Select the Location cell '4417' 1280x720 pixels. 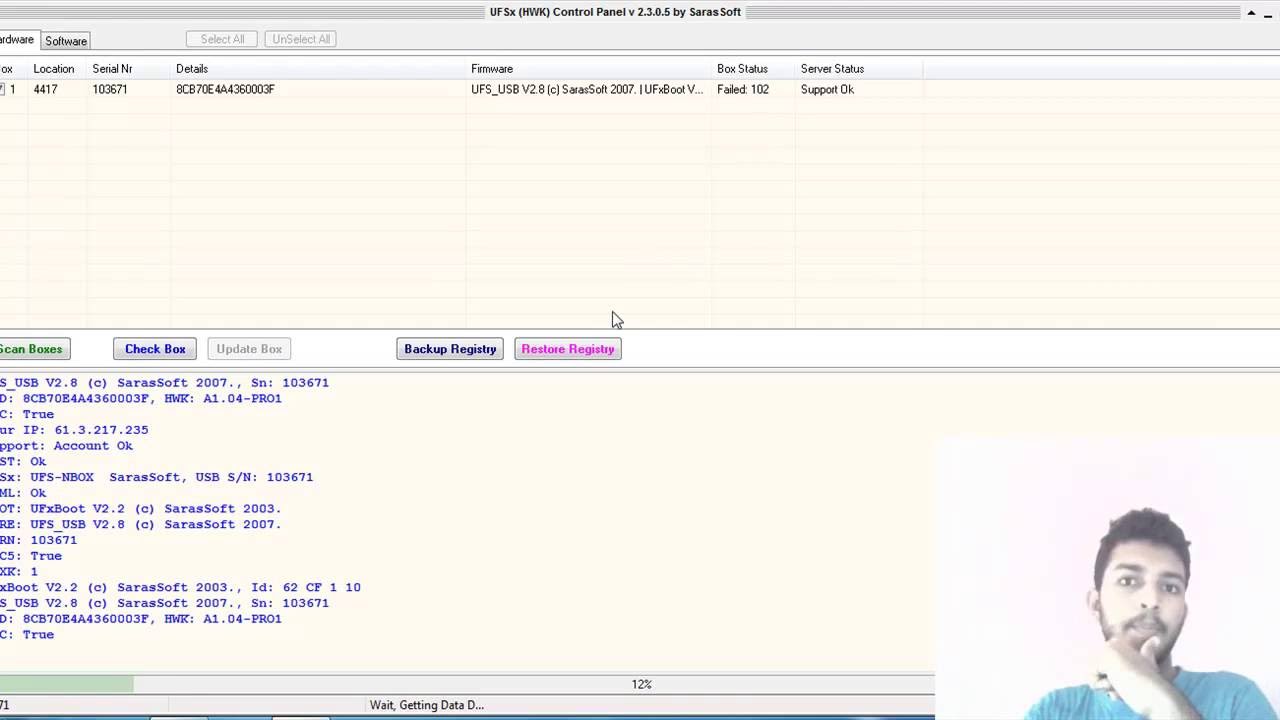pos(45,89)
